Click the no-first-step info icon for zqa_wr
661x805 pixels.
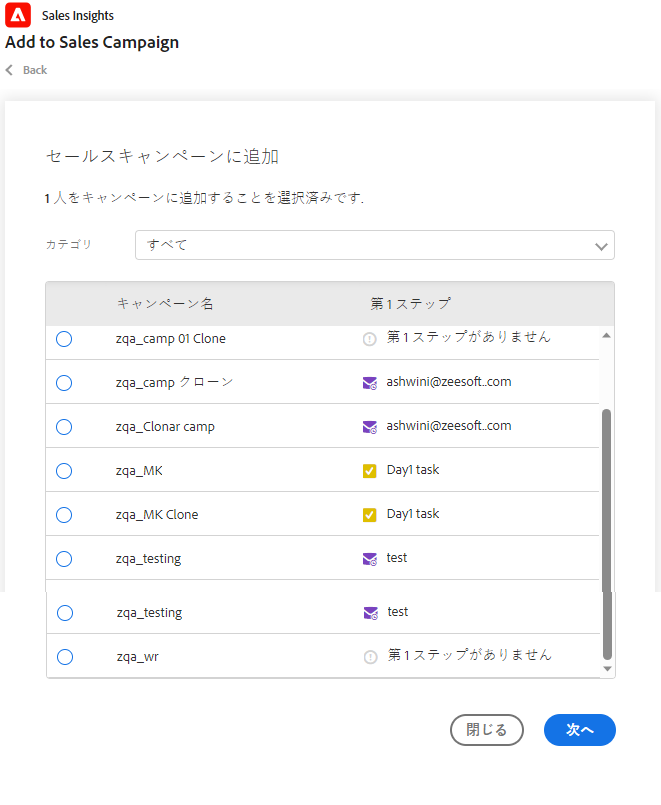370,657
